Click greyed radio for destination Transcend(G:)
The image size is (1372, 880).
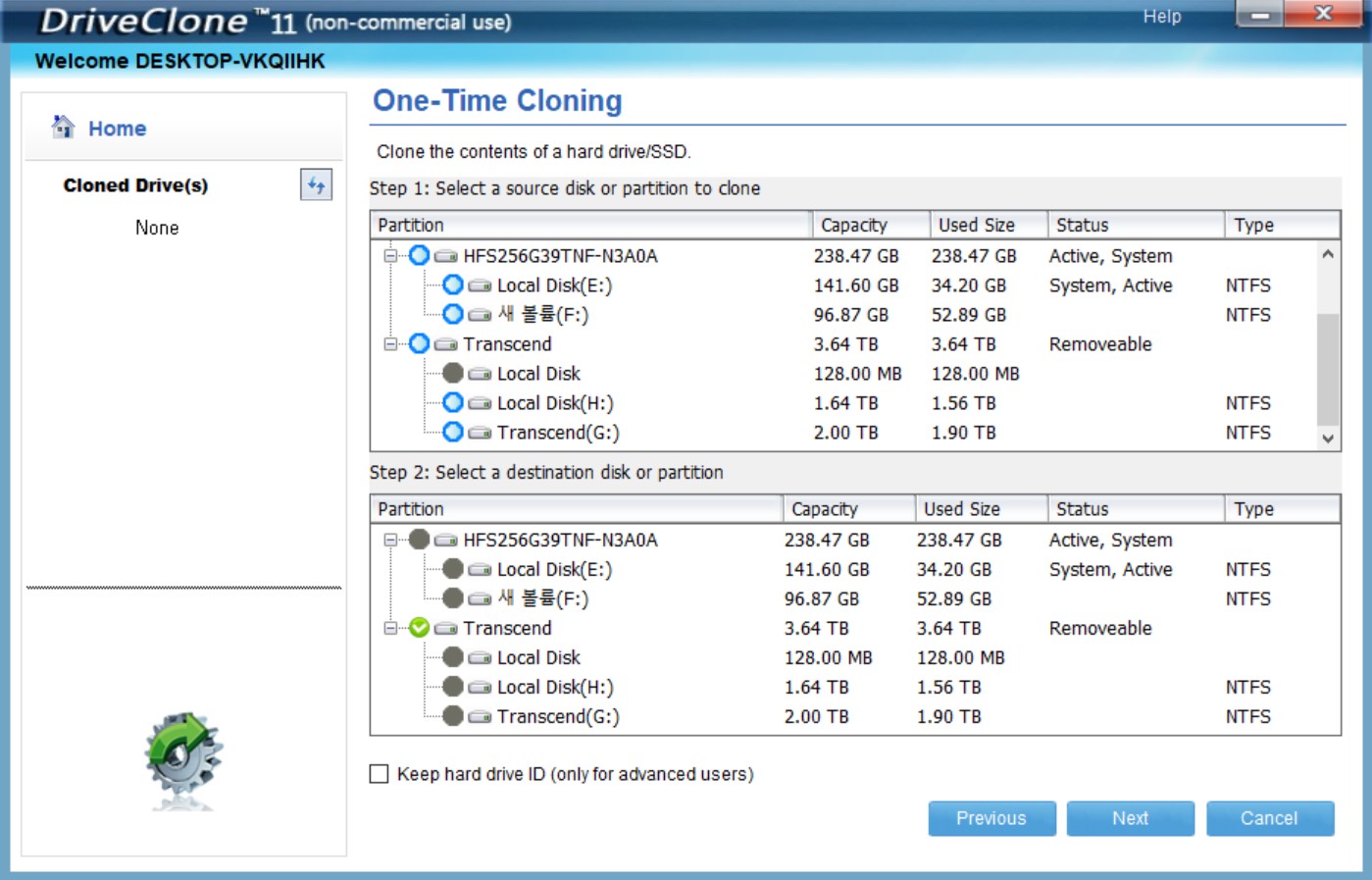452,716
